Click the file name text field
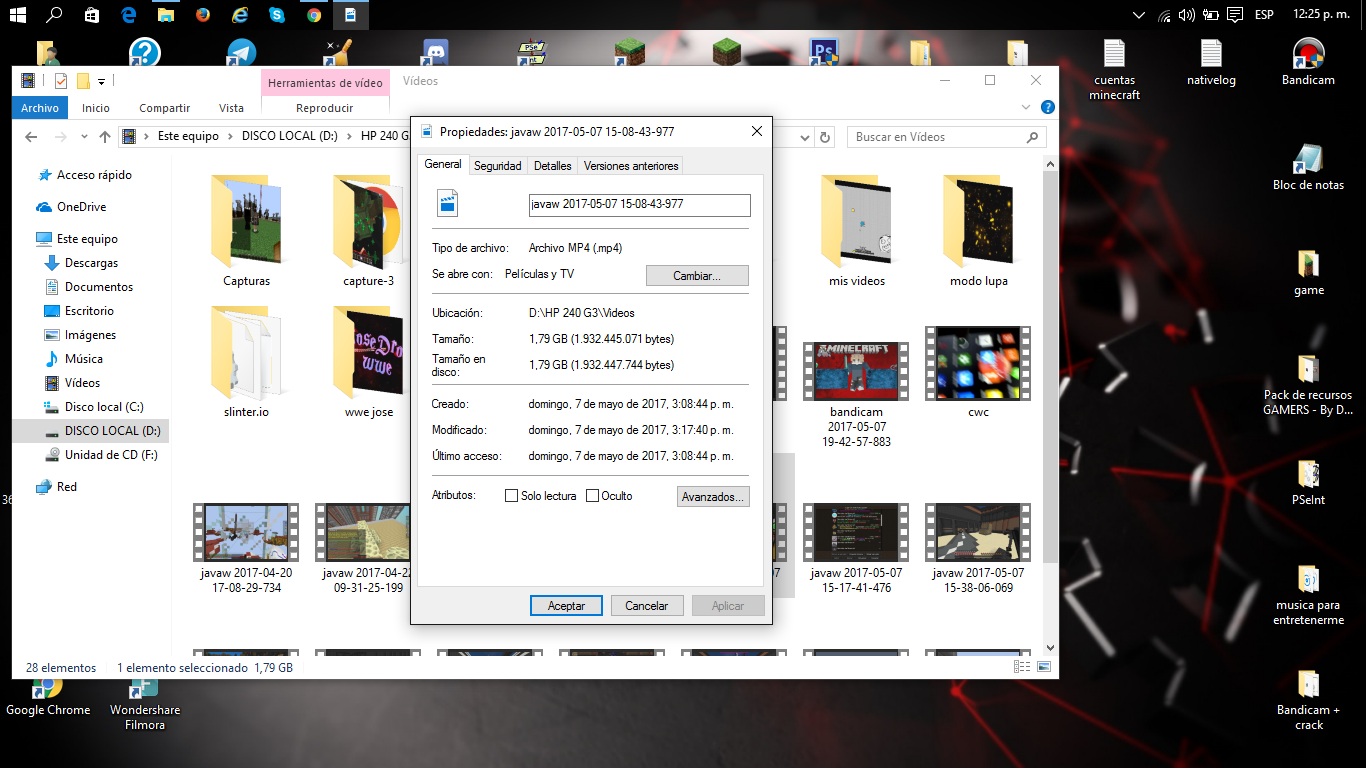The height and width of the screenshot is (768, 1366). (639, 204)
